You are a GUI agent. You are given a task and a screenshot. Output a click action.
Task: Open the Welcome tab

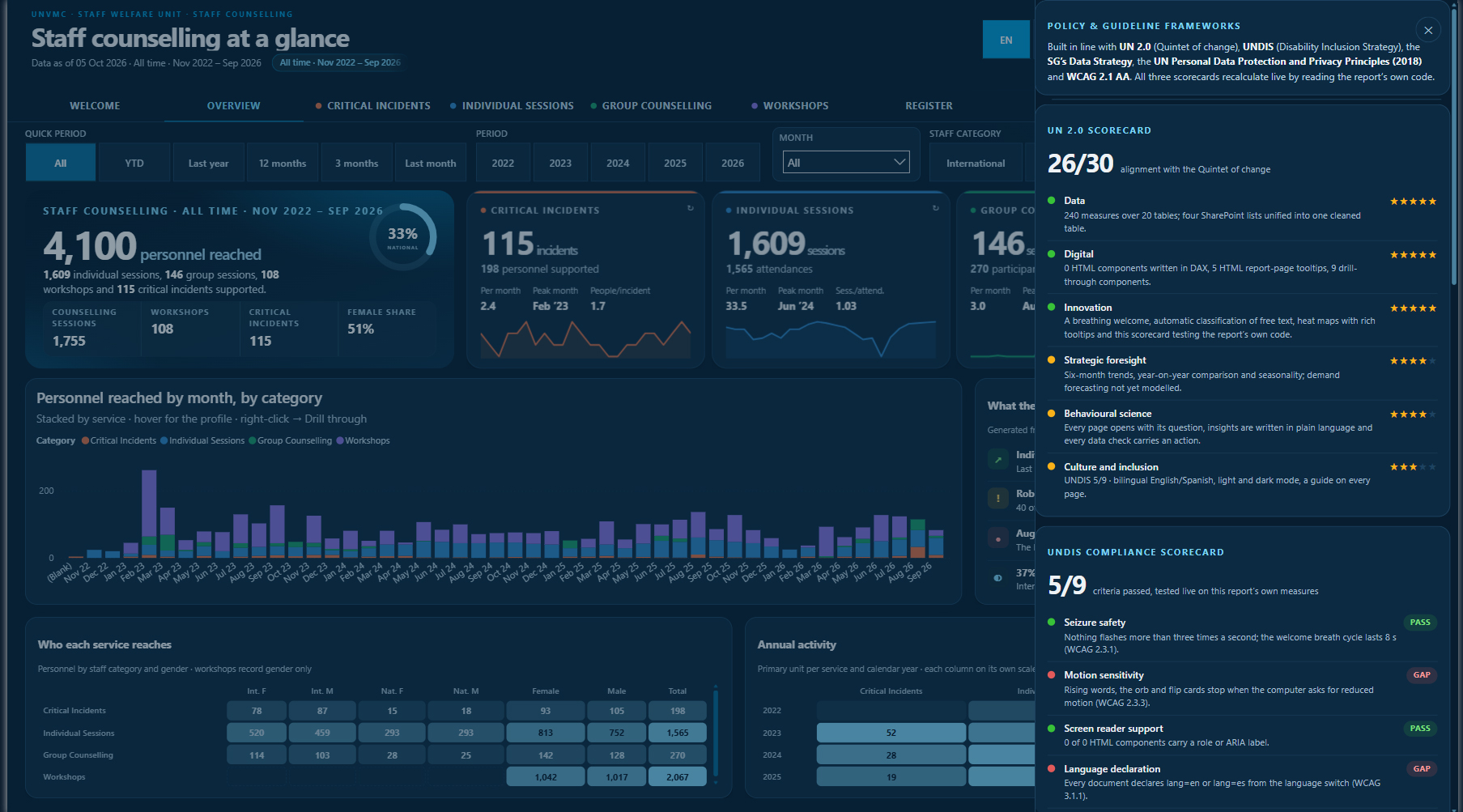pyautogui.click(x=95, y=106)
